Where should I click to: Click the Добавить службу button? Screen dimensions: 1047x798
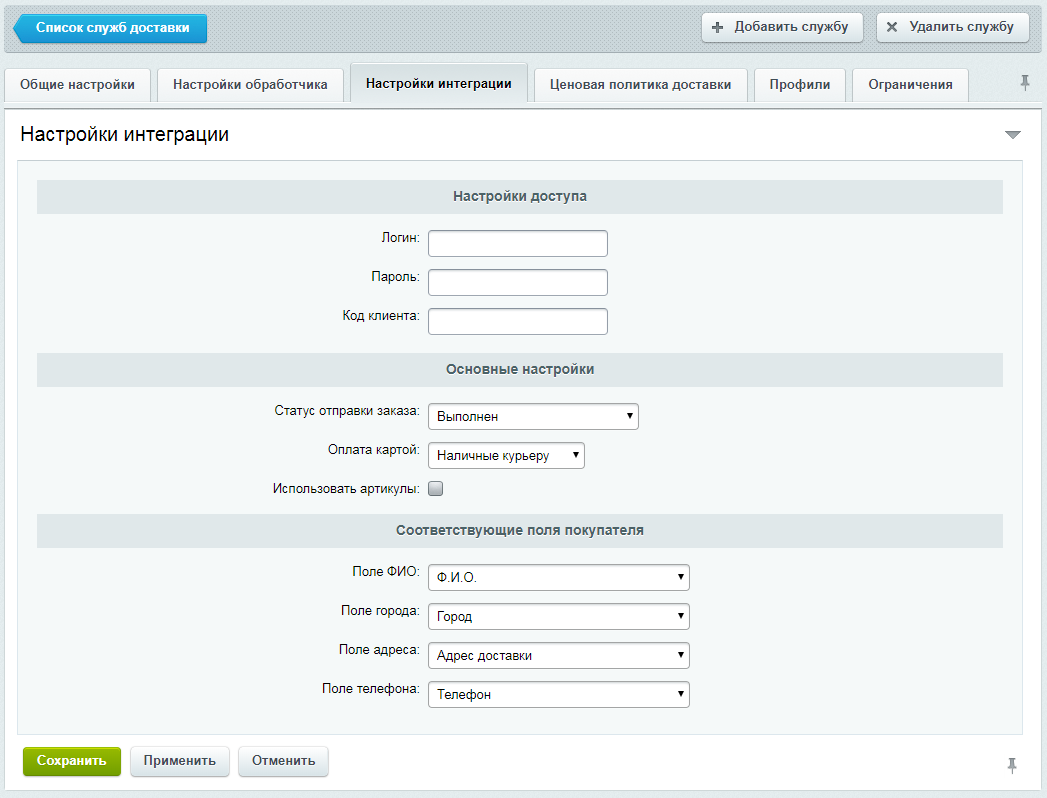[x=781, y=27]
